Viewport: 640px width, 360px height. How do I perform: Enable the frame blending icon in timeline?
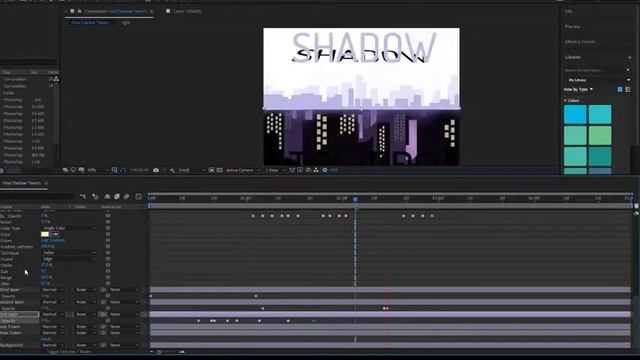pyautogui.click(x=117, y=197)
